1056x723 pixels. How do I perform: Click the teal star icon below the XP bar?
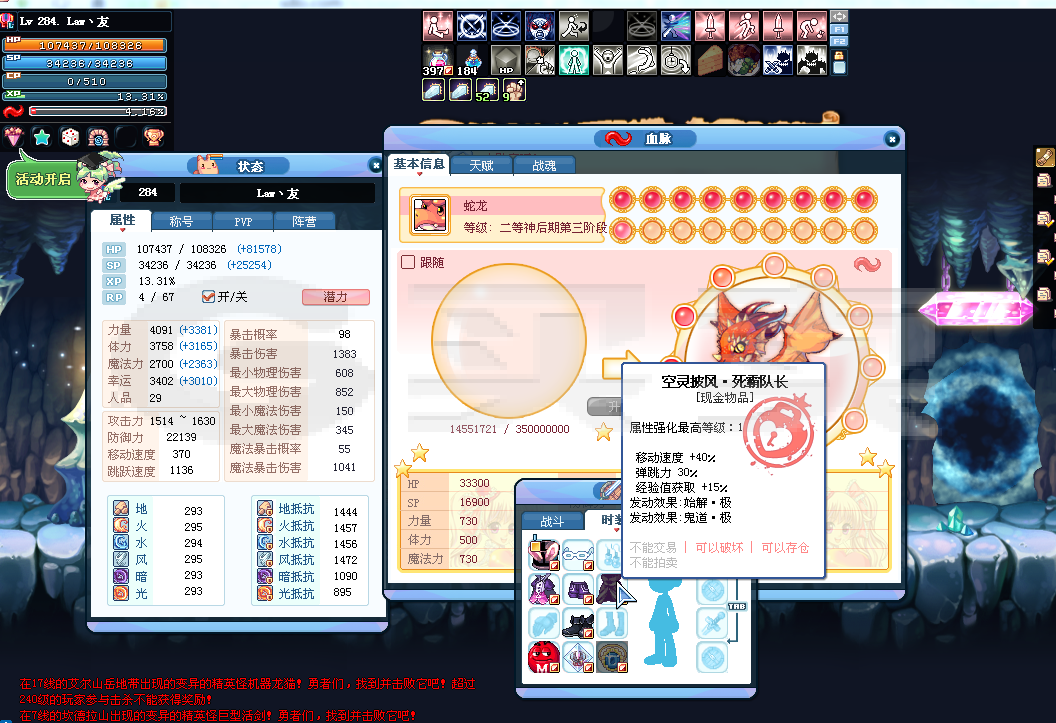tap(42, 137)
